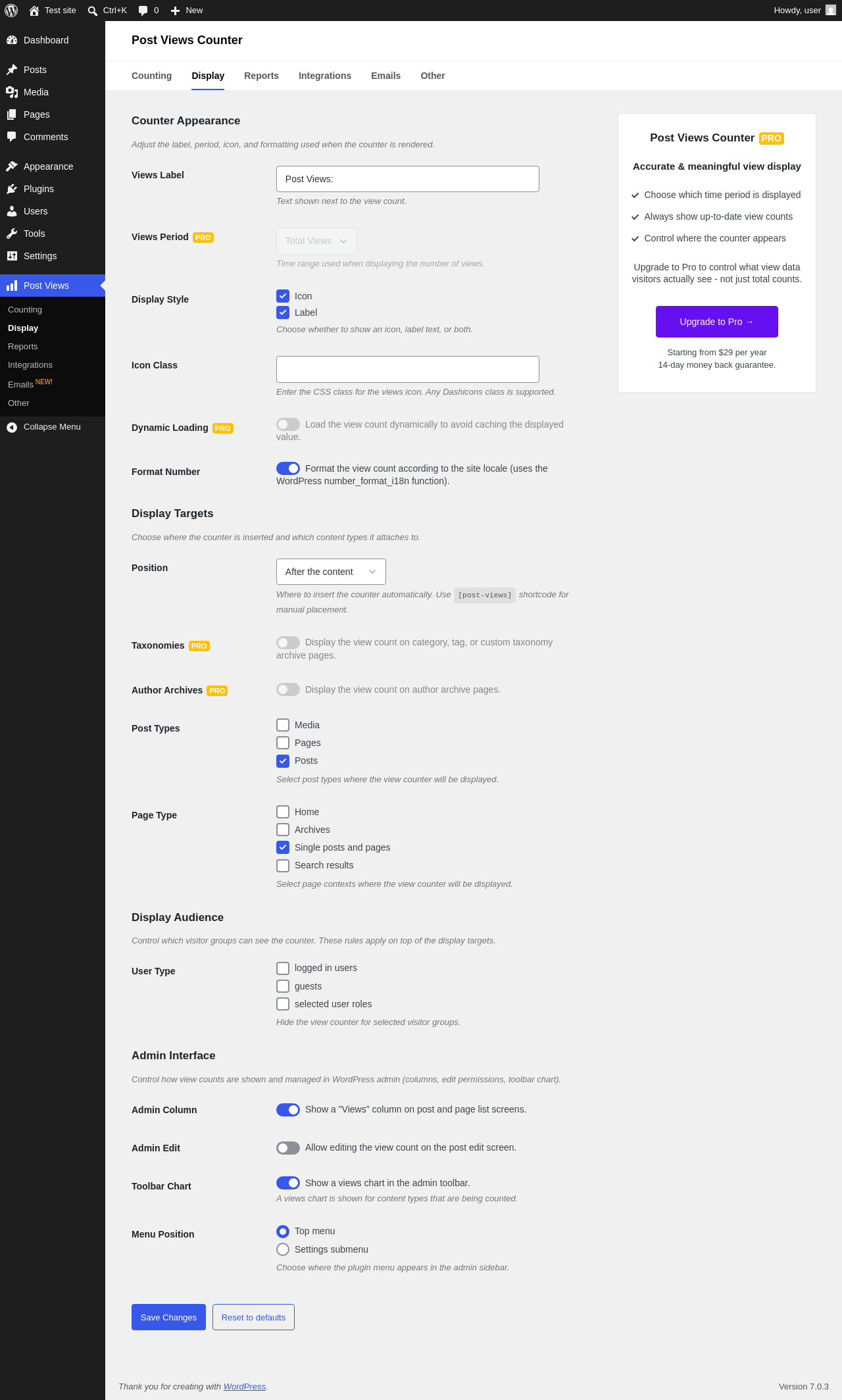Toggle the Author Archives switch

[x=288, y=689]
